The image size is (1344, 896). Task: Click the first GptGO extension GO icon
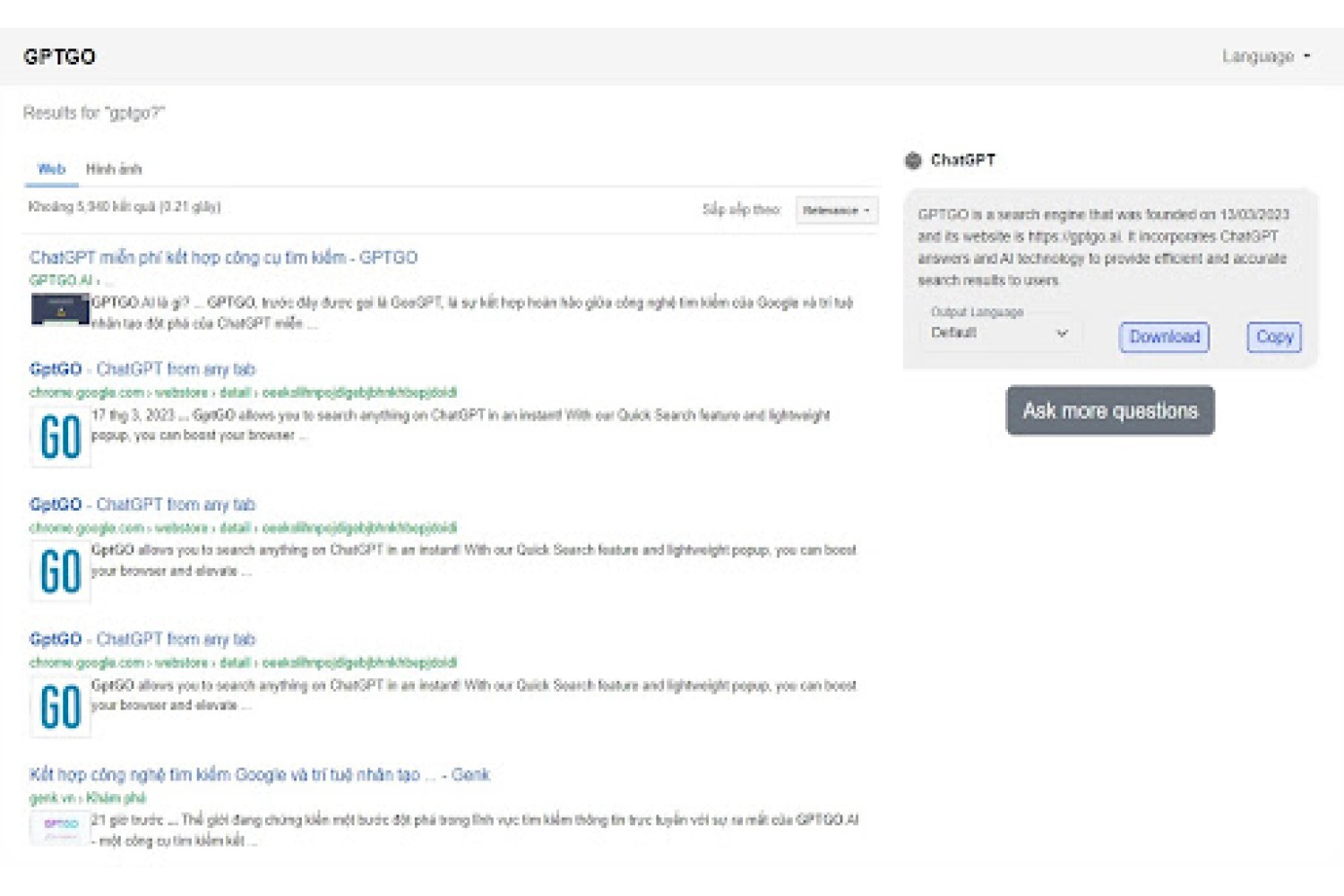pyautogui.click(x=60, y=436)
